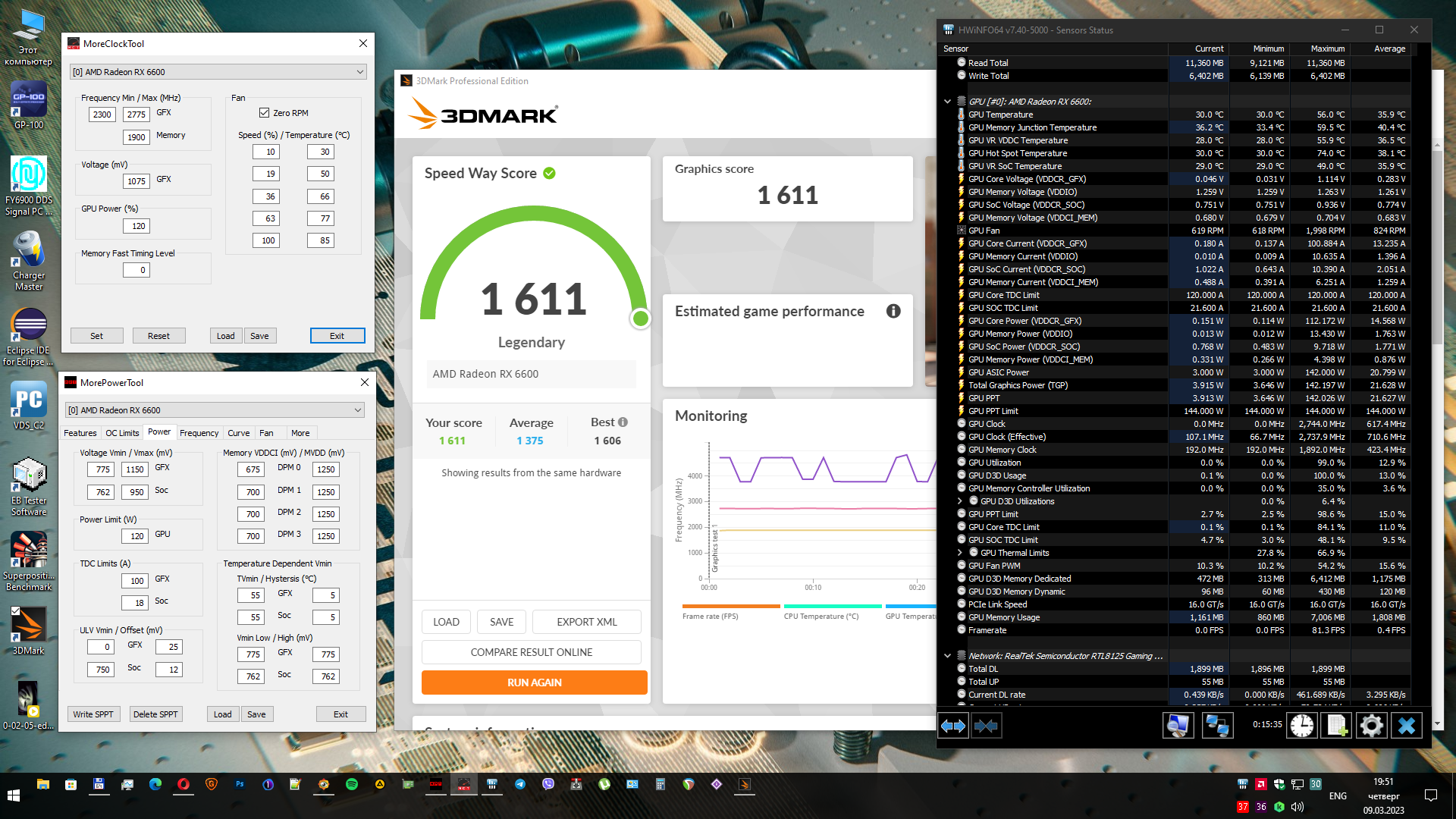Expand the GPU D3D Utilizations sensor row
1456x819 pixels.
coord(960,501)
